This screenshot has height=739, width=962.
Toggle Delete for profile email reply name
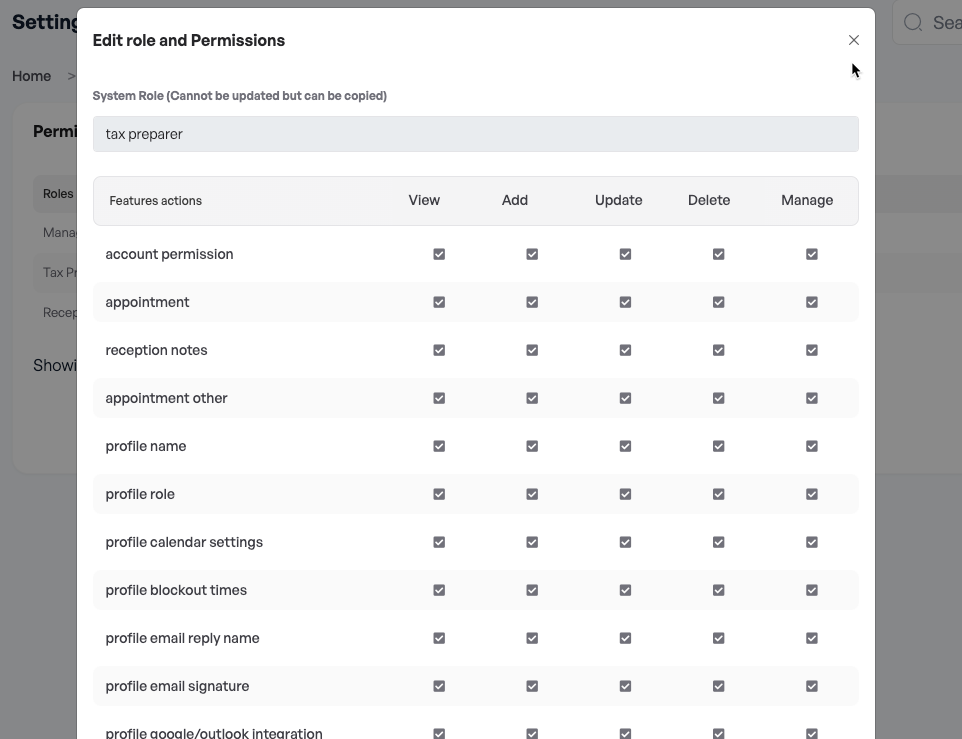pyautogui.click(x=718, y=638)
